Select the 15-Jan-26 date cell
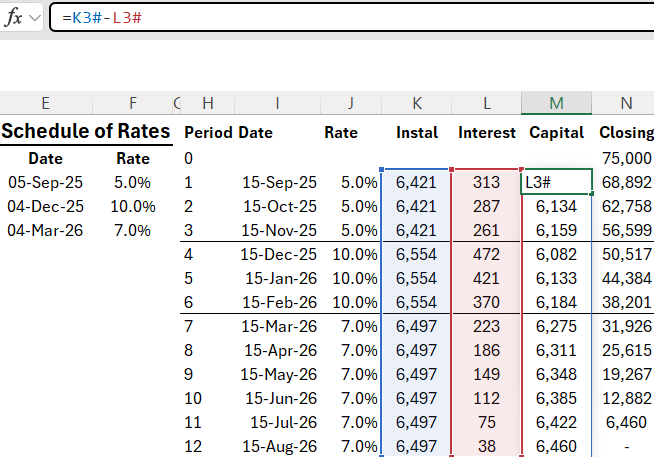This screenshot has height=457, width=654. [281, 279]
